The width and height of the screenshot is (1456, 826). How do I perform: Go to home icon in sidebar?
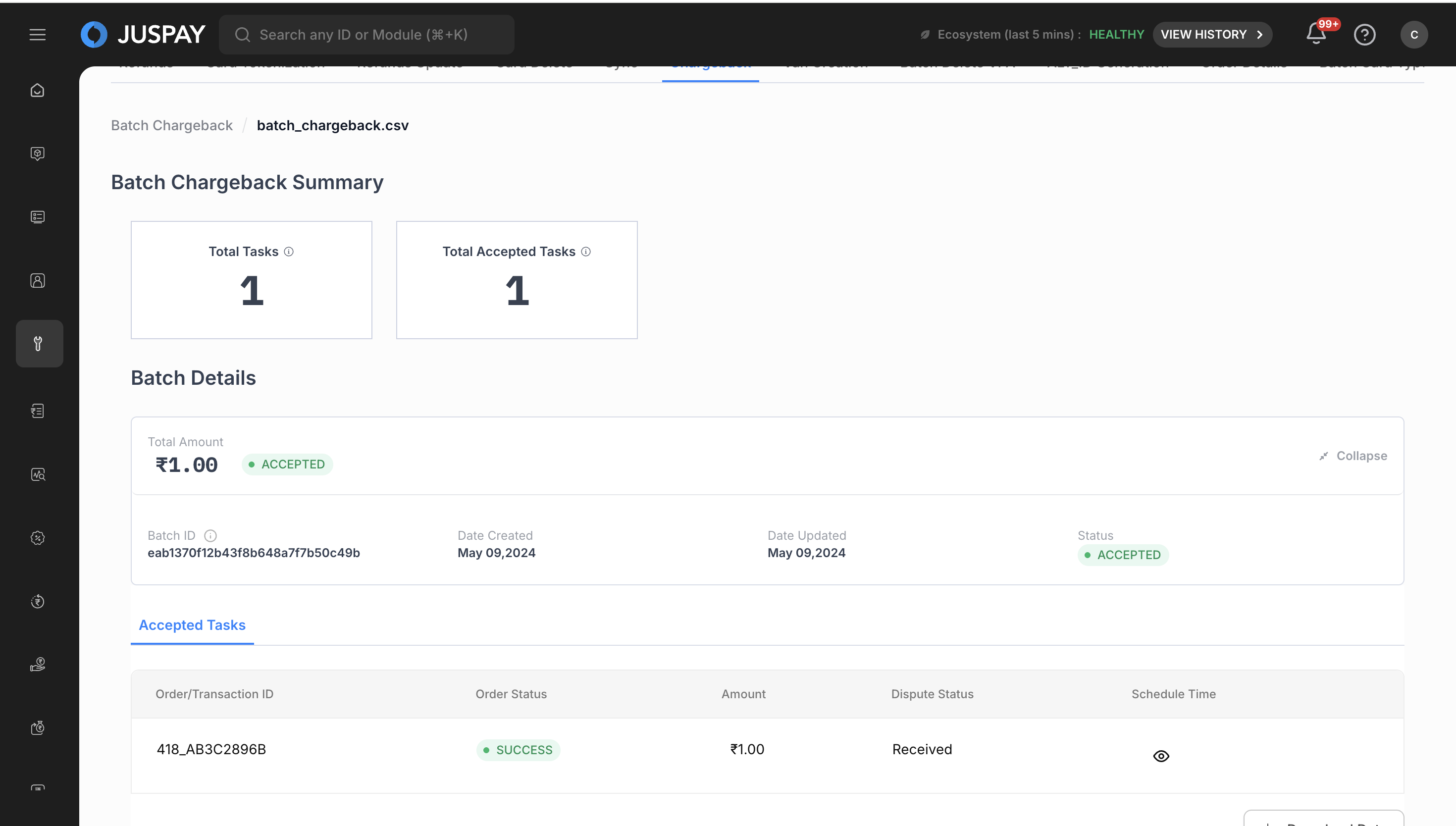click(x=38, y=90)
